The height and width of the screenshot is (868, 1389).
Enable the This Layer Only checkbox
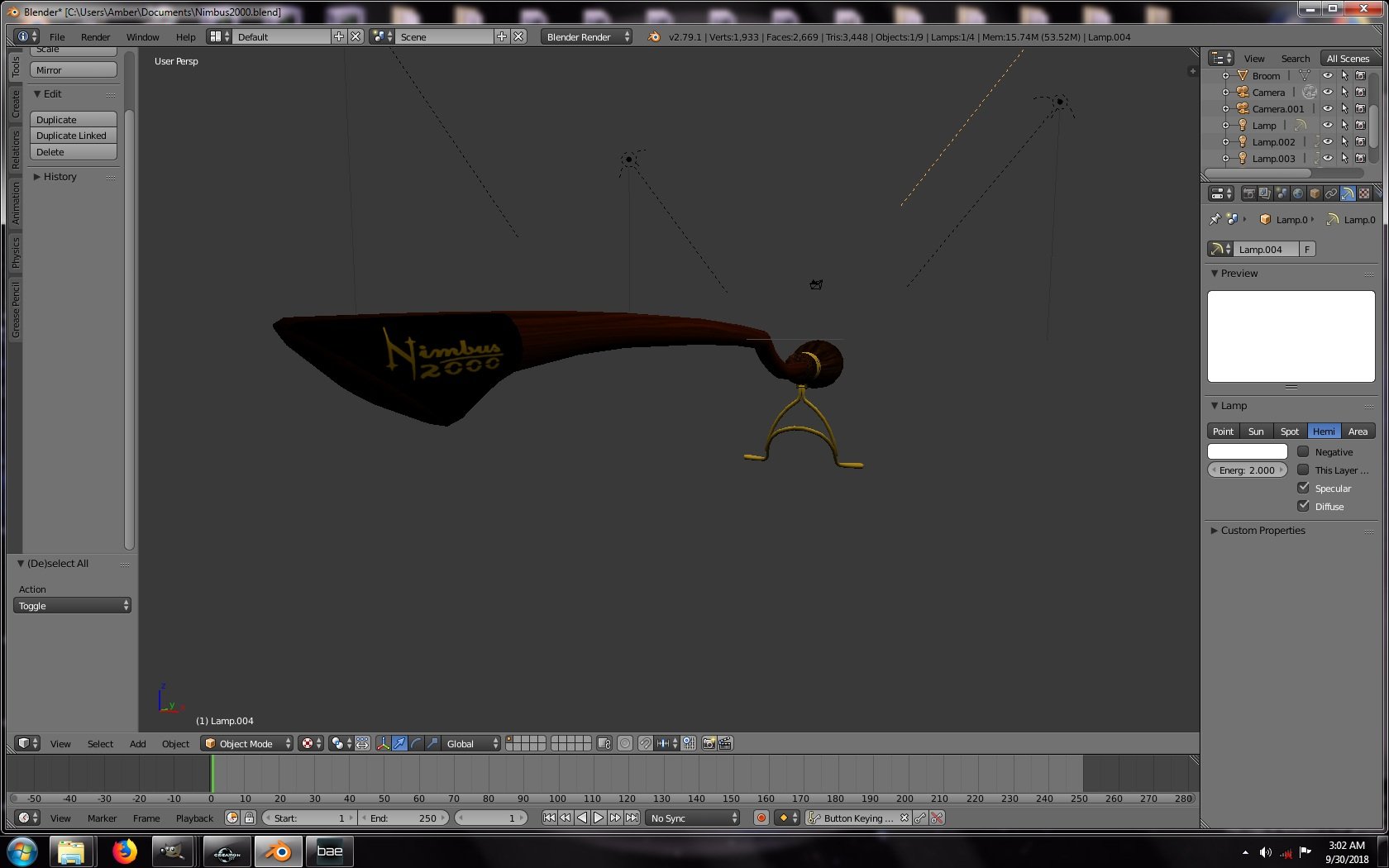click(x=1303, y=470)
